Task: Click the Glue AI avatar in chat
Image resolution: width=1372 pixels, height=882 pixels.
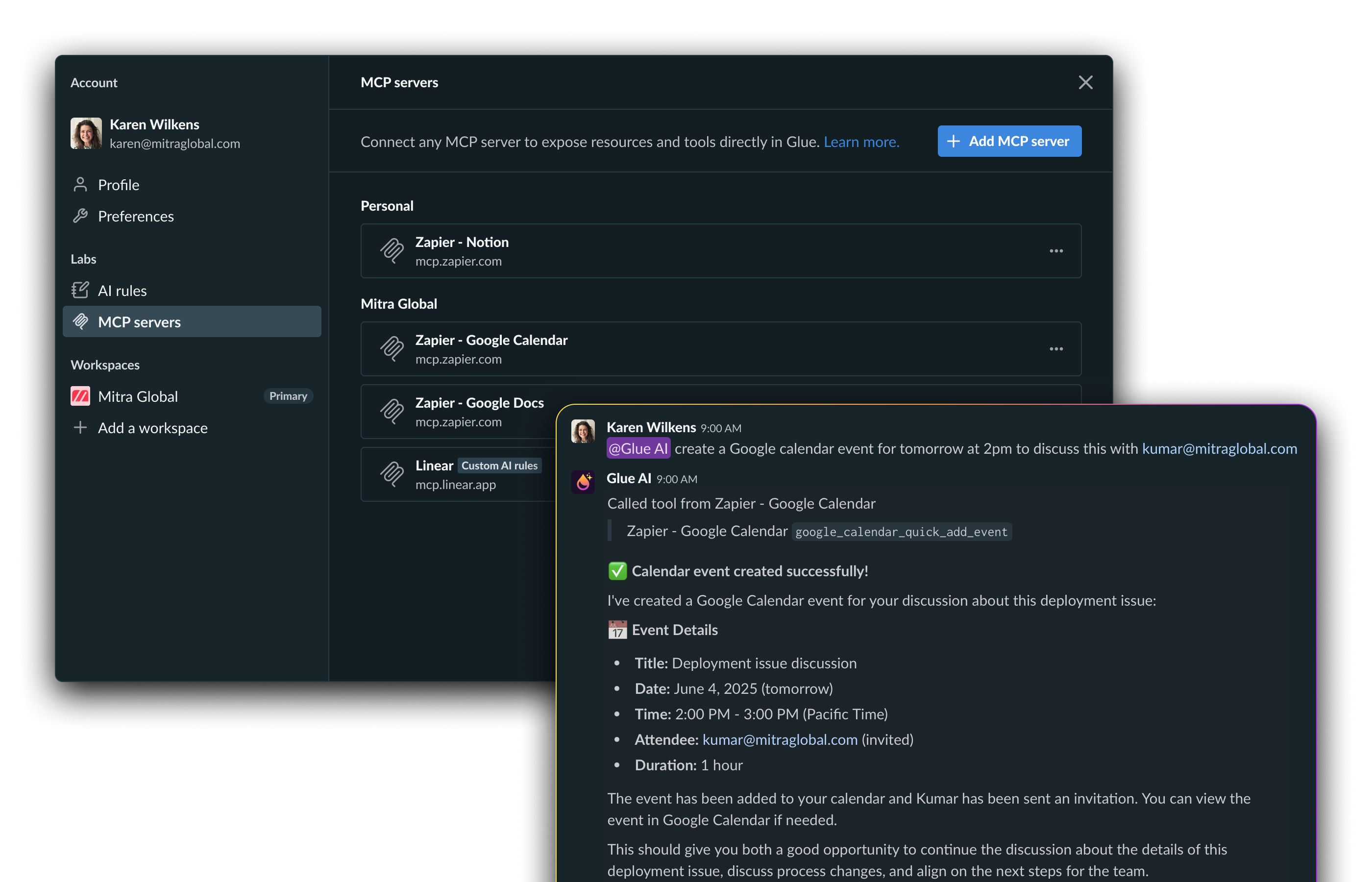Action: (x=583, y=482)
